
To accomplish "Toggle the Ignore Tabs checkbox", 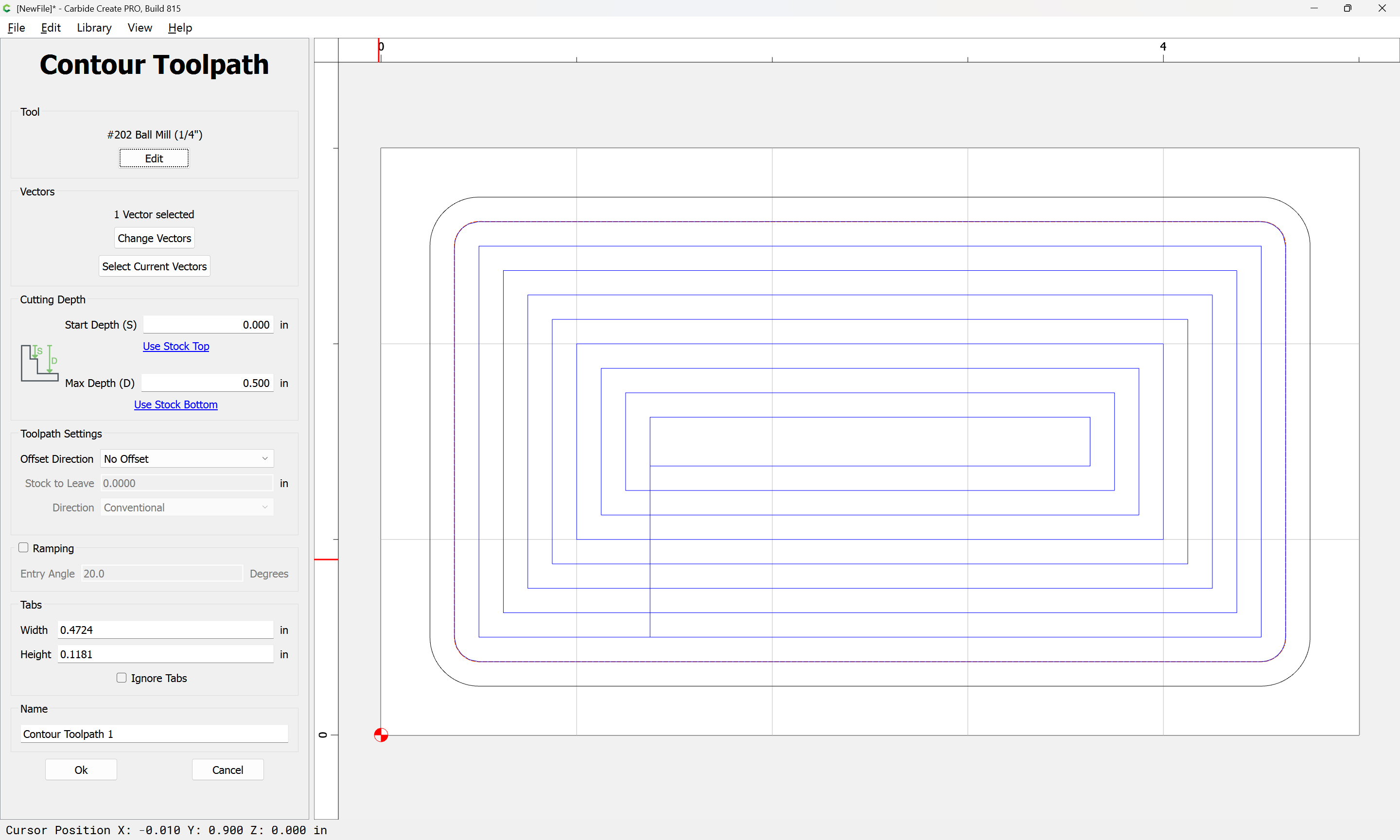I will pos(121,678).
